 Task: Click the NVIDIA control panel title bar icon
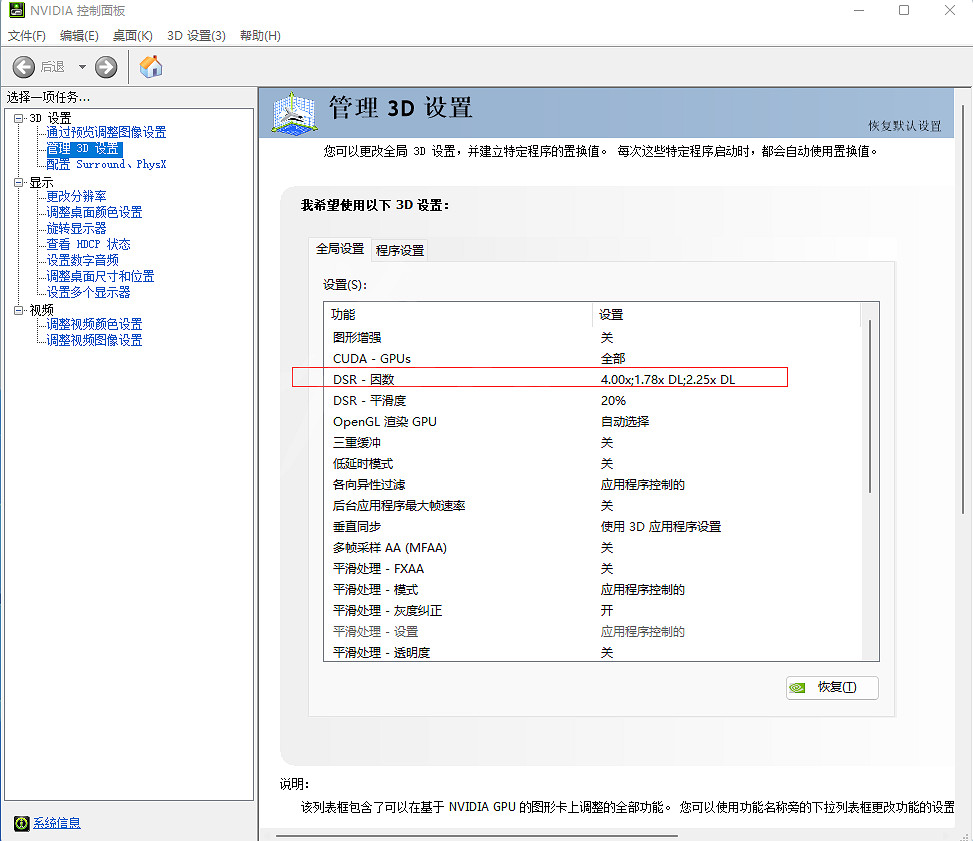pos(16,11)
